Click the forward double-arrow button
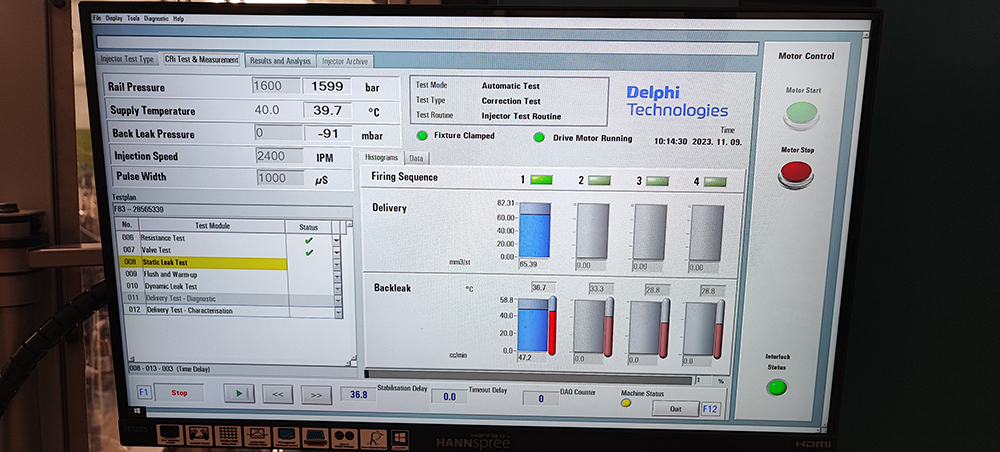Screen dimensions: 1000x452 tap(316, 395)
